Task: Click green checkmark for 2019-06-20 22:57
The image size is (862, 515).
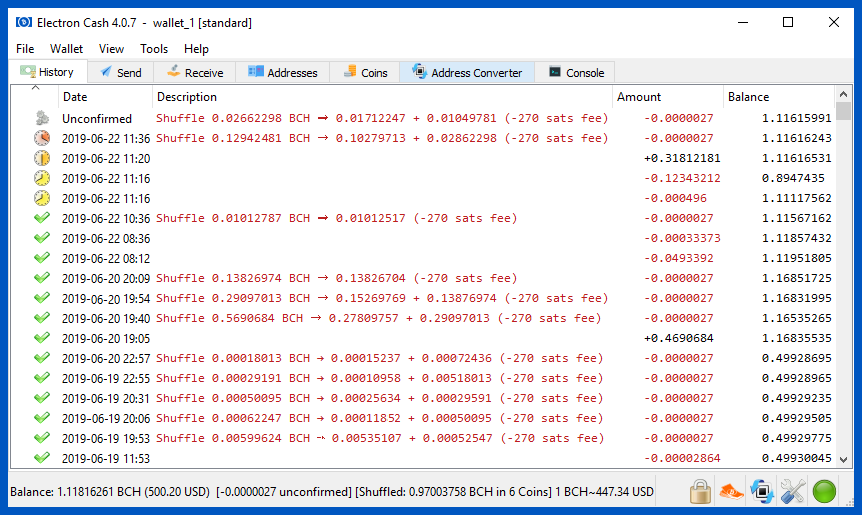Action: click(42, 357)
